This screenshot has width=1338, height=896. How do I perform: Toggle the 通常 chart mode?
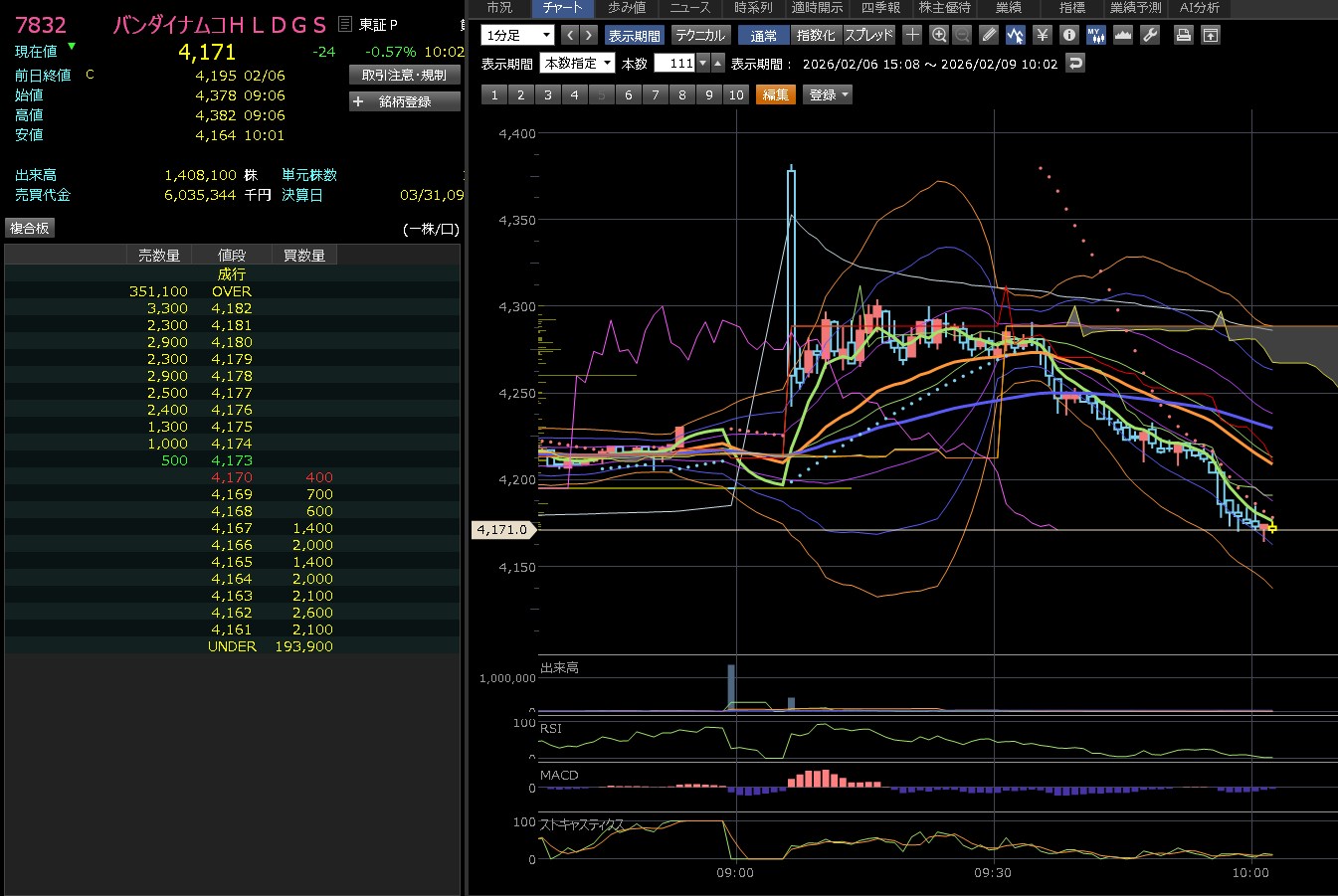pos(763,35)
